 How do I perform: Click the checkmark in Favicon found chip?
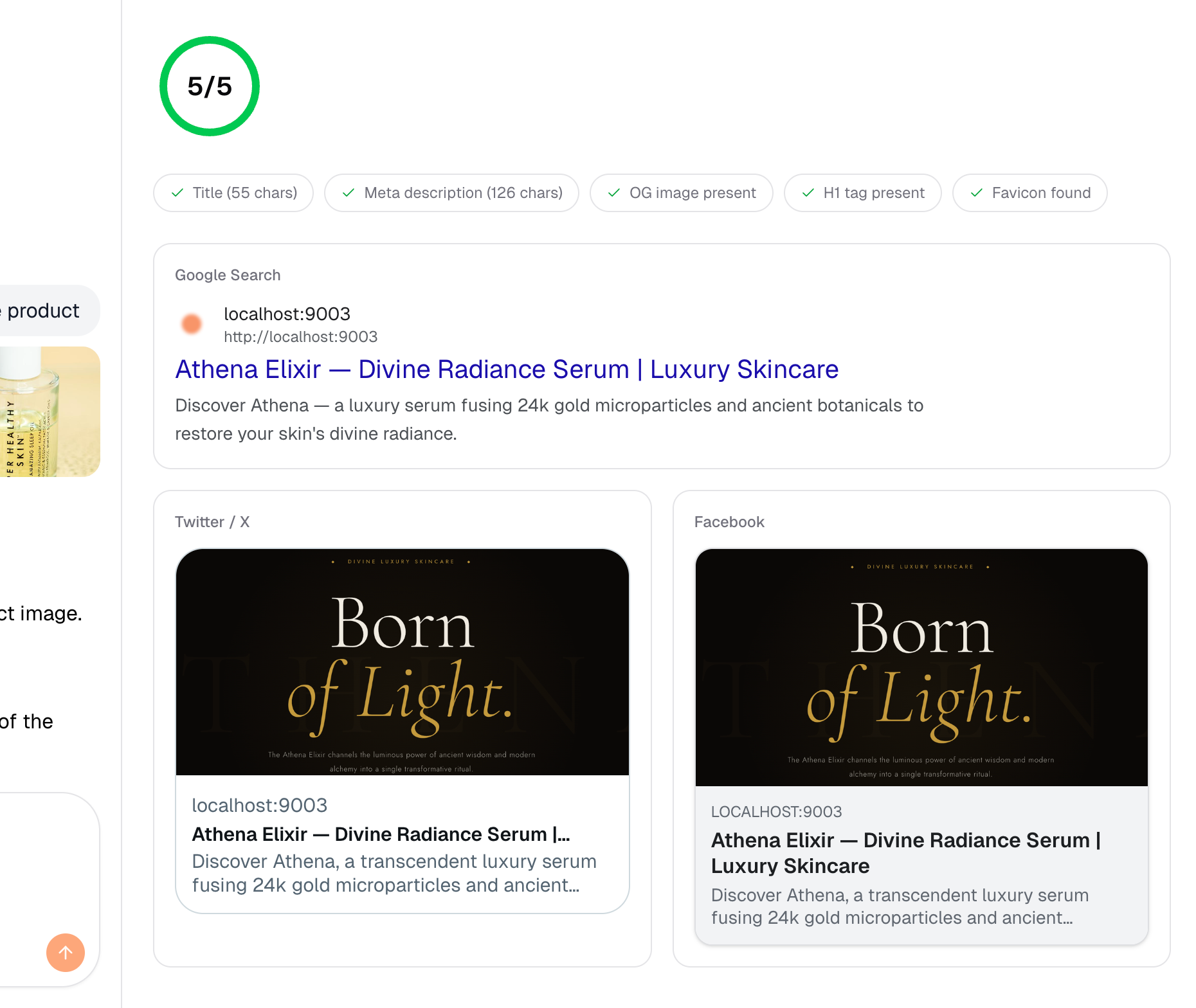point(977,193)
